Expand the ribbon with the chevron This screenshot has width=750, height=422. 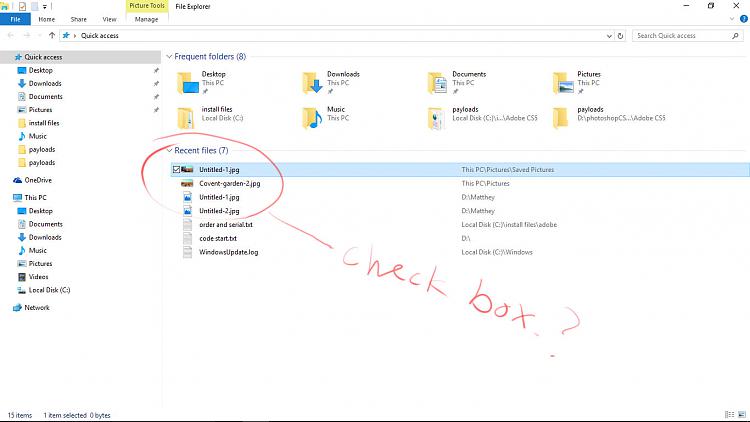click(x=732, y=19)
